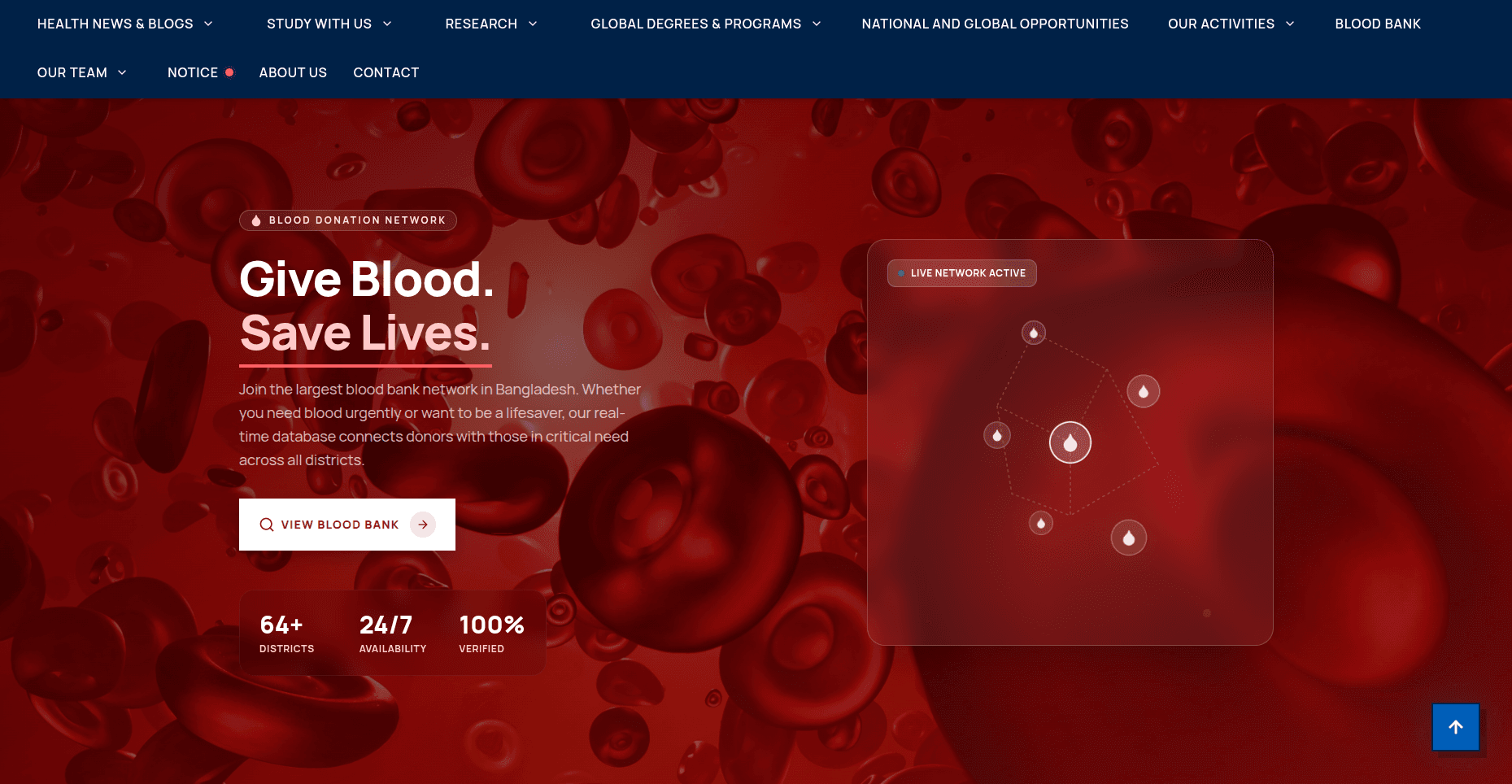
Task: Click the left blood drop node in network graphic
Action: [x=997, y=435]
